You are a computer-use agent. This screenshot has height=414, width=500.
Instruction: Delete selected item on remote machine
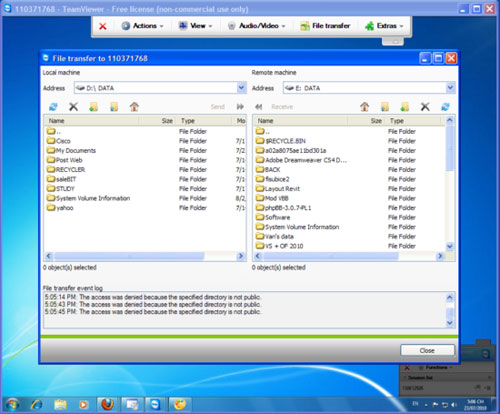click(425, 107)
